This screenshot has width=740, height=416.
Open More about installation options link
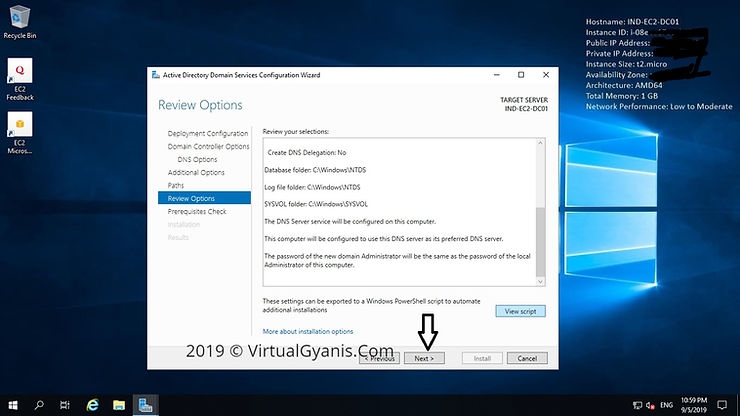(307, 331)
